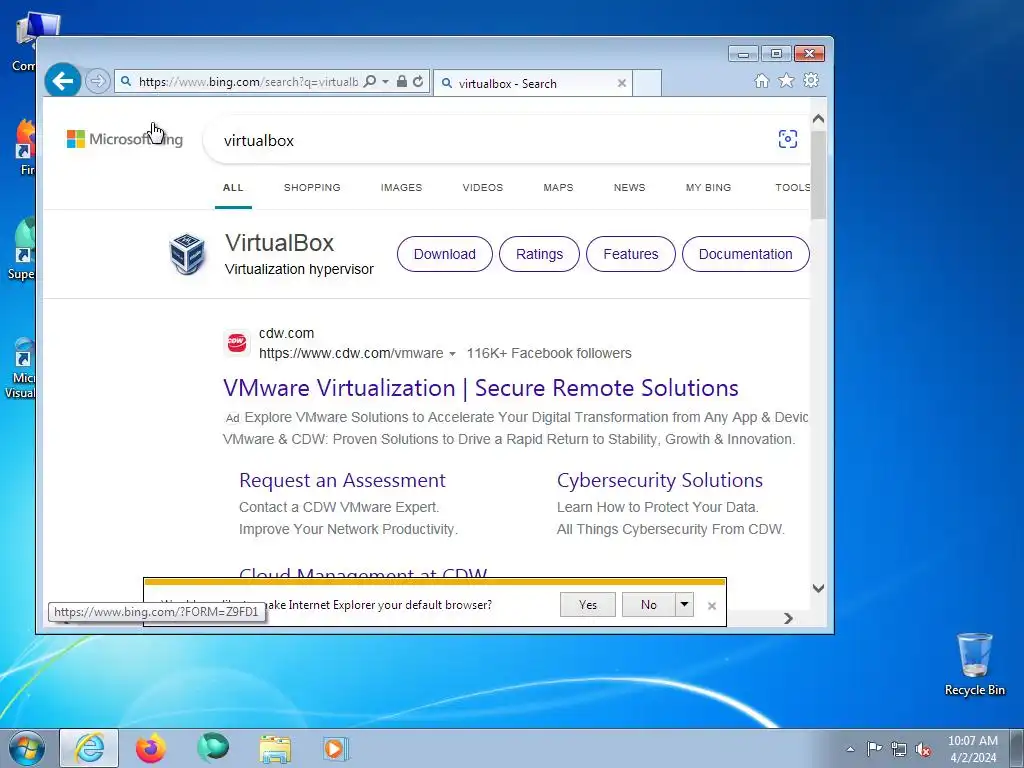Open the Cybersecurity Solutions link

(x=660, y=480)
